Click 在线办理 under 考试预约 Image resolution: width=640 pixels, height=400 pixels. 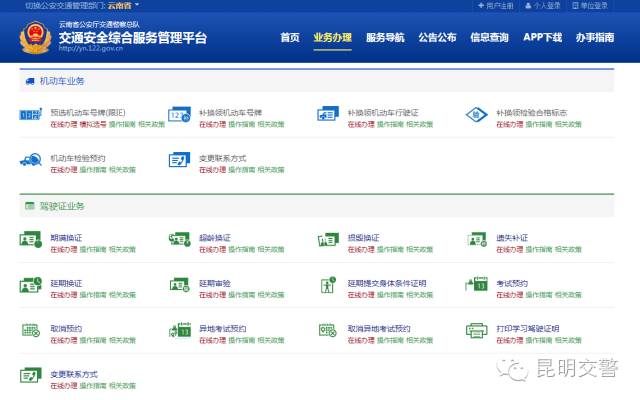pyautogui.click(x=509, y=294)
